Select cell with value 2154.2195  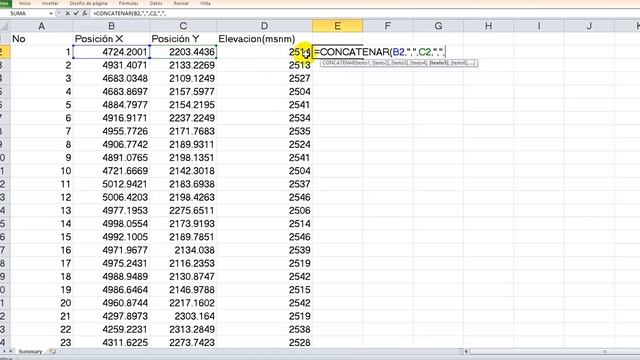click(183, 105)
